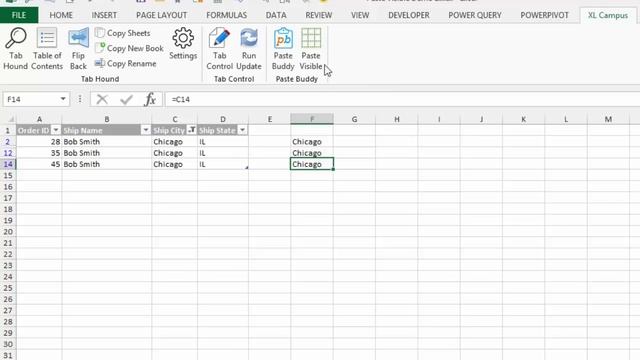Screen dimensions: 640x360
Task: Click IL in row 2
Action: click(x=223, y=142)
